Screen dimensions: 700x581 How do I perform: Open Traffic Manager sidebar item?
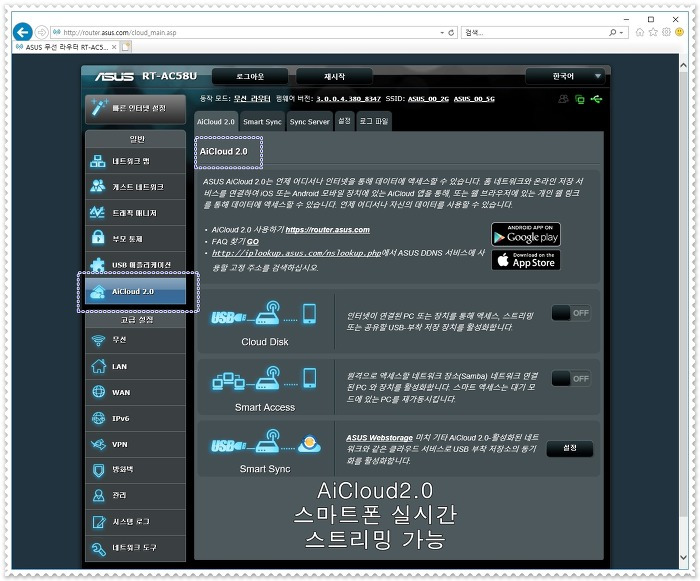(135, 213)
